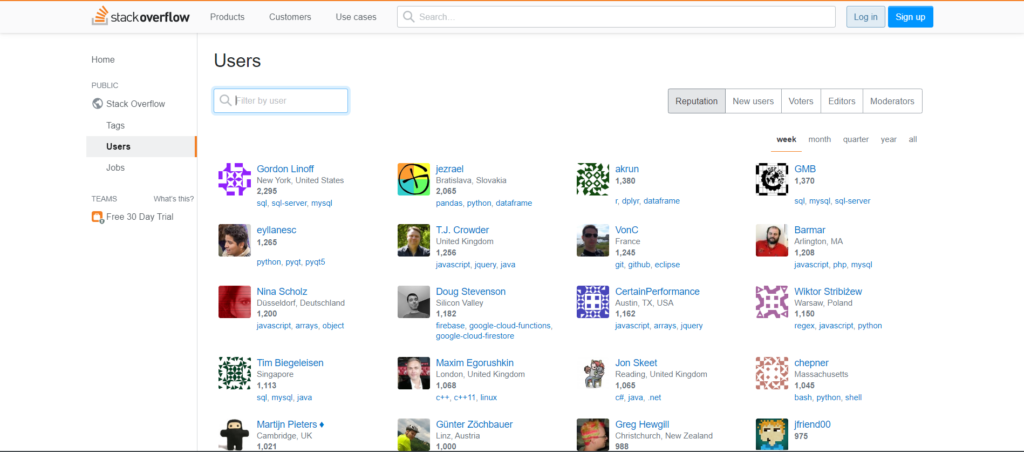Screen dimensions: 1024x452
Task: Open Maxim Egorushkin's avatar
Action: (413, 373)
